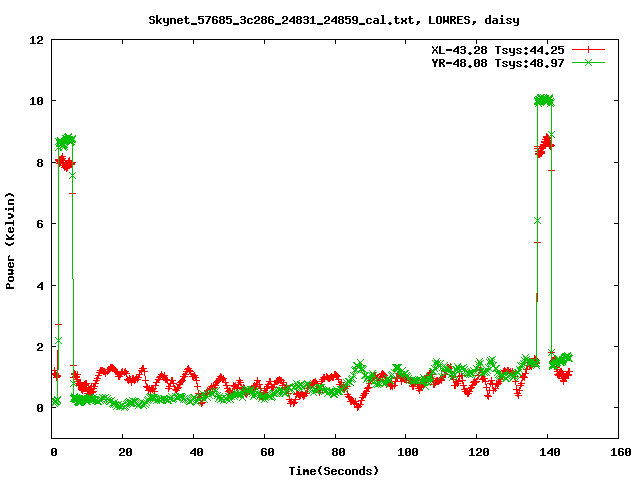
Task: Click the x-axis tick label 120
Action: [x=478, y=452]
